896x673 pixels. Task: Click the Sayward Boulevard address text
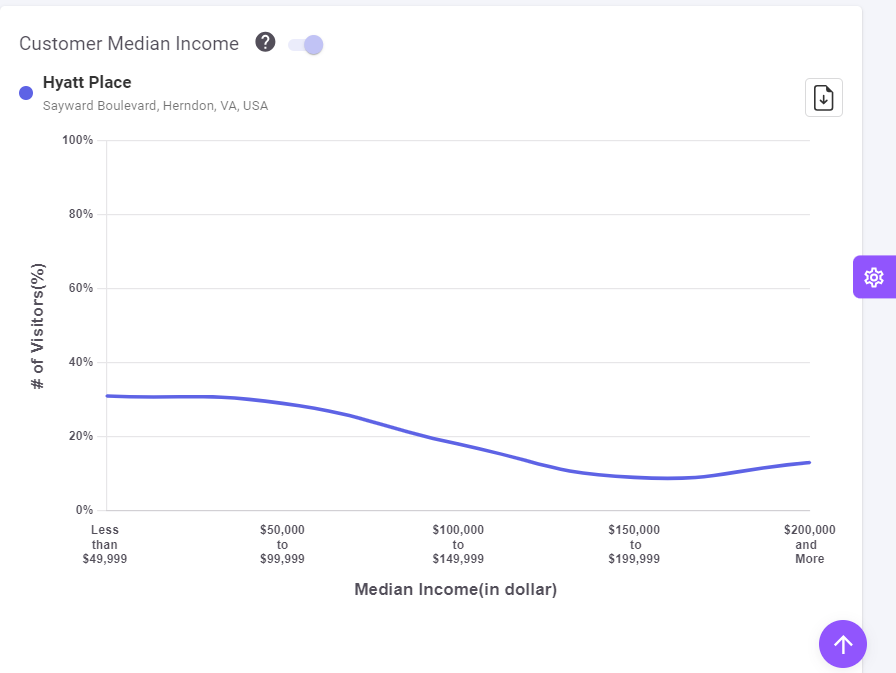[x=155, y=106]
